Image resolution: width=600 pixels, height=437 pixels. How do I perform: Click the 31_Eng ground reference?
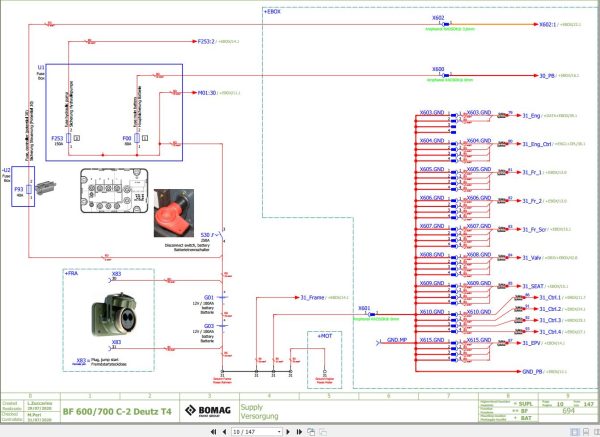[531, 116]
